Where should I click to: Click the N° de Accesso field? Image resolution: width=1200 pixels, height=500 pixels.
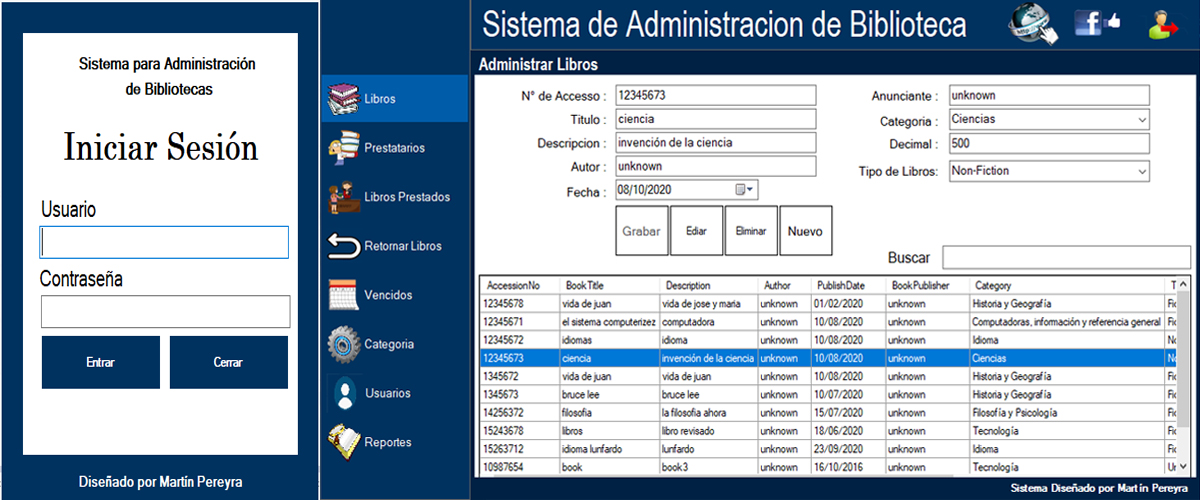click(716, 95)
